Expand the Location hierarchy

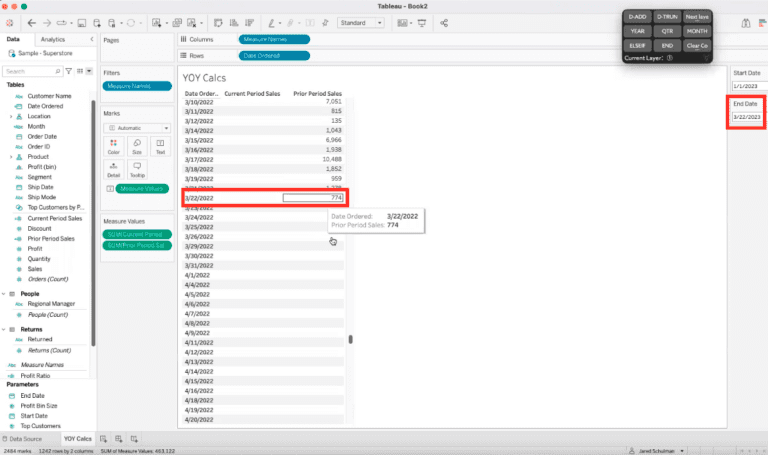click(x=11, y=117)
